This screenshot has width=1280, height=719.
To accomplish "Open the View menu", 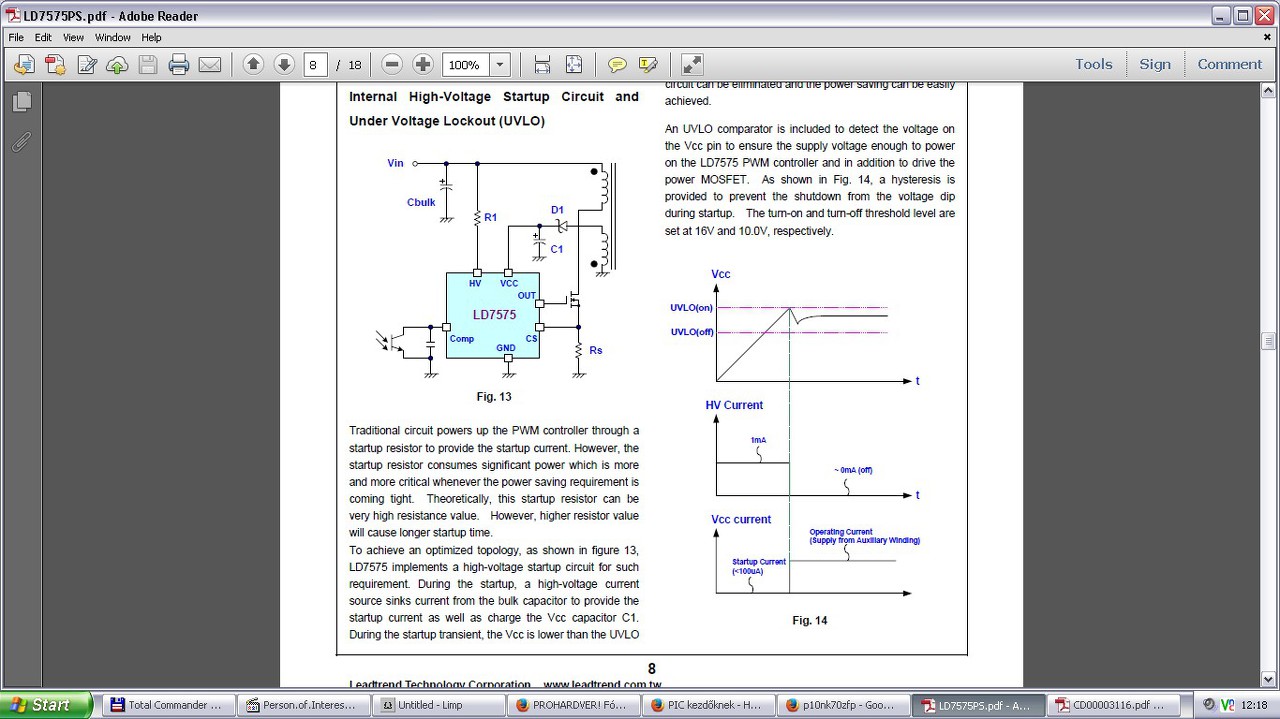I will click(x=73, y=37).
